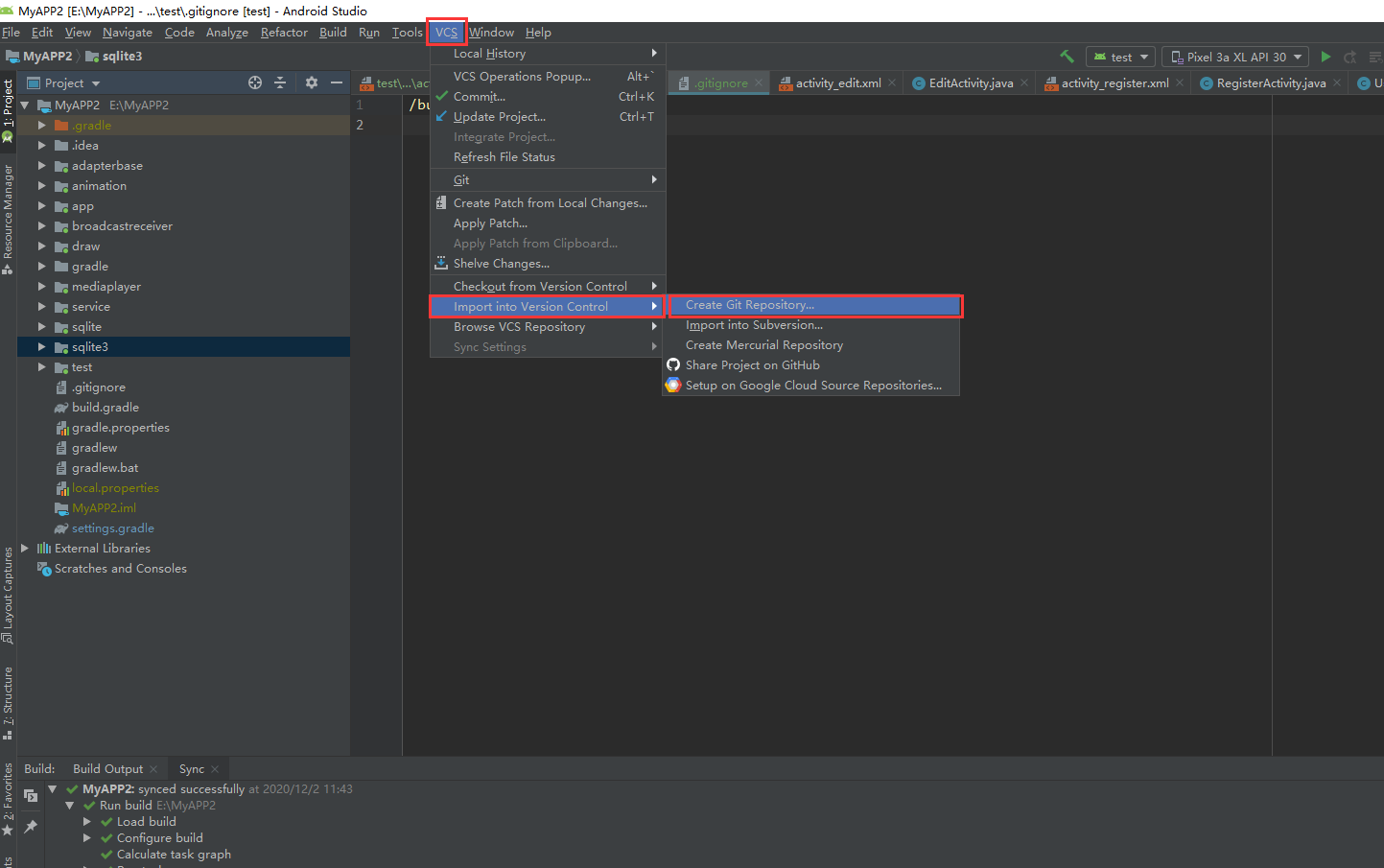The width and height of the screenshot is (1384, 868).
Task: Open Browse VCS Repository submenu
Action: [547, 326]
